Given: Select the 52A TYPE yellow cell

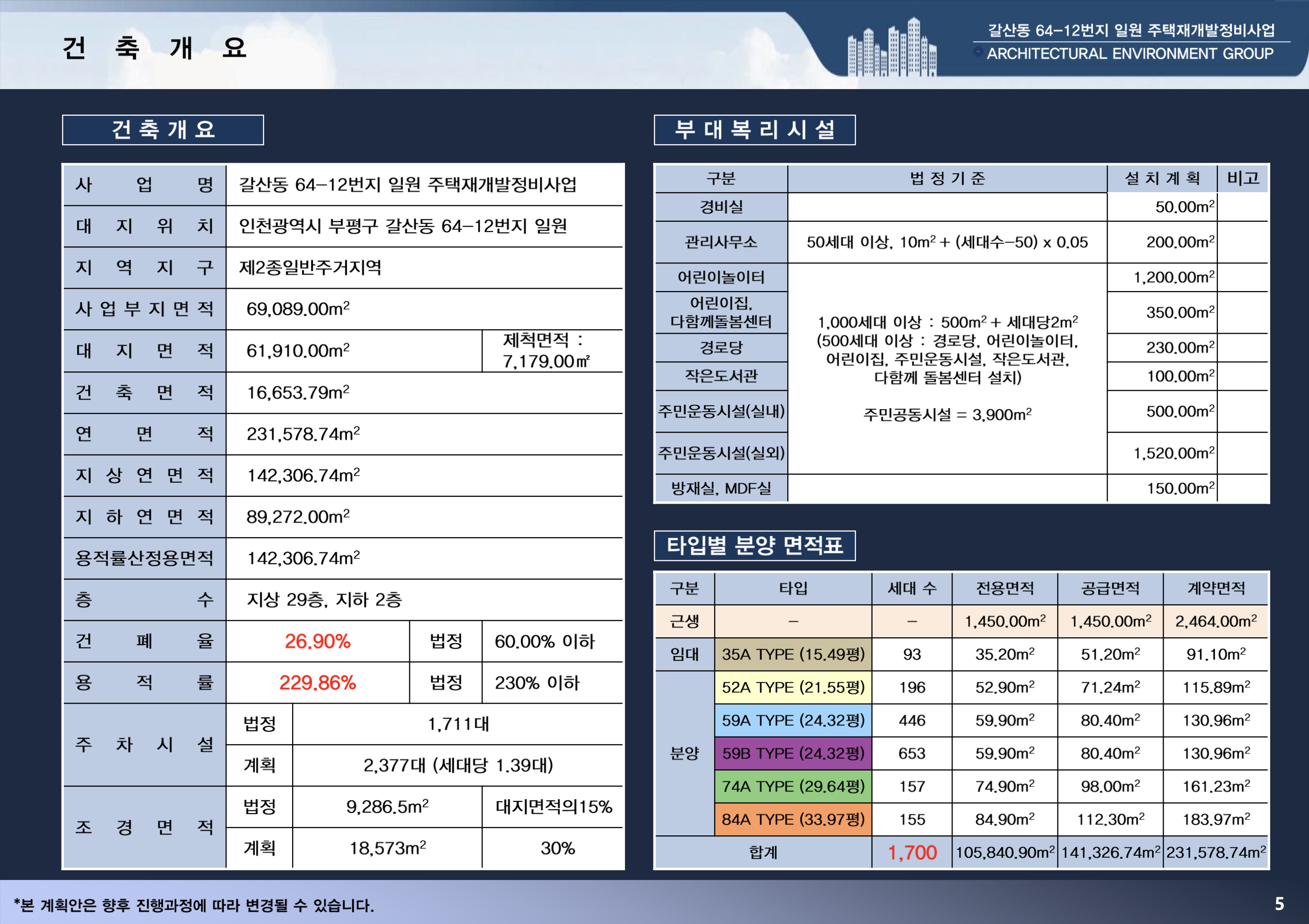Looking at the screenshot, I should 793,688.
